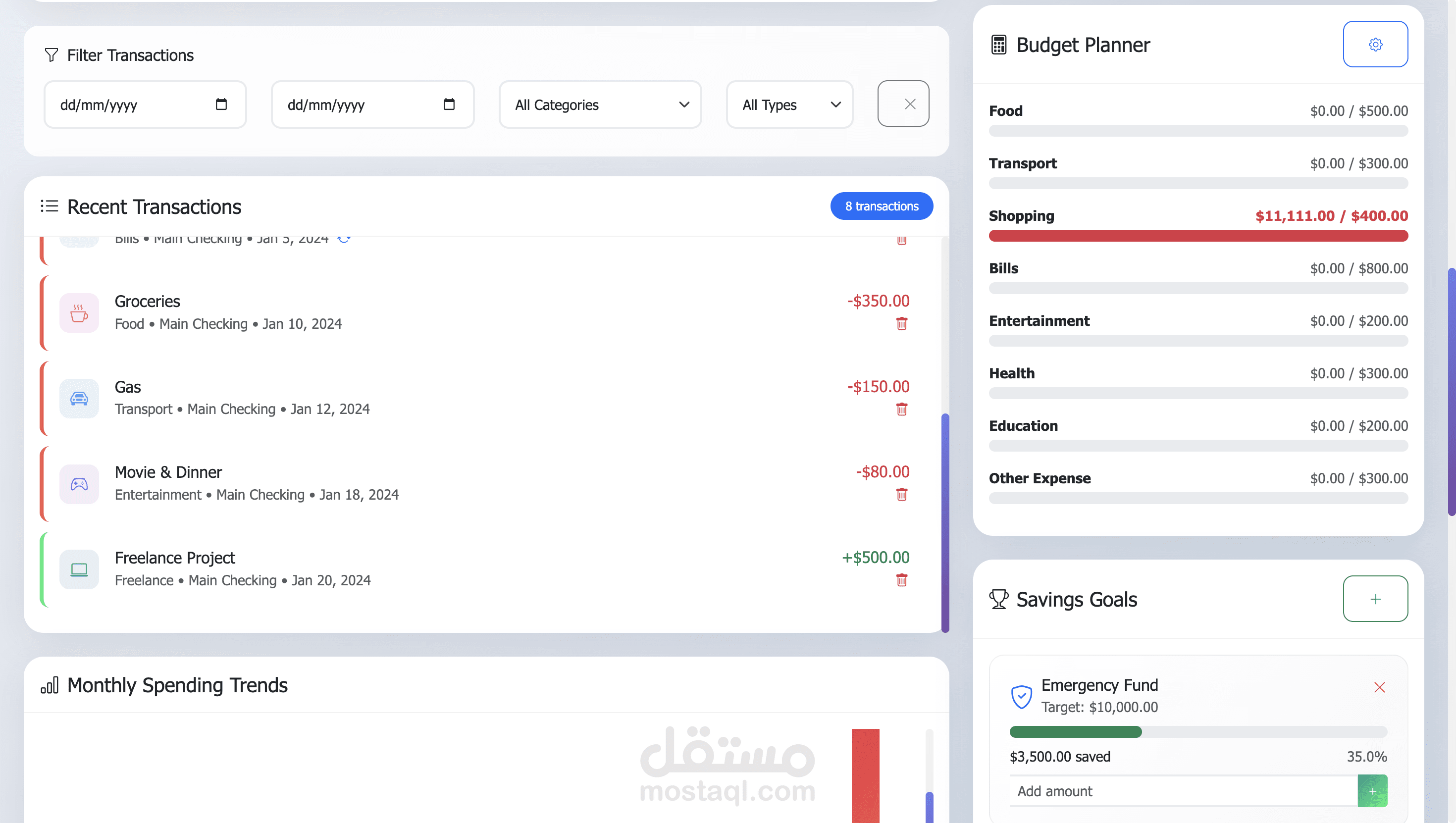Click the 8 transactions badge
This screenshot has width=1456, height=823.
click(x=881, y=206)
